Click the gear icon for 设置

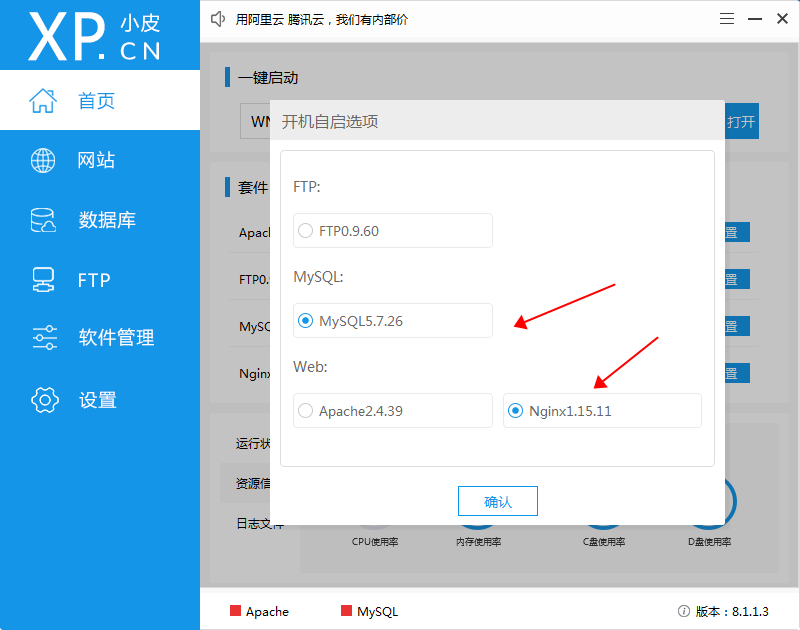pyautogui.click(x=45, y=399)
